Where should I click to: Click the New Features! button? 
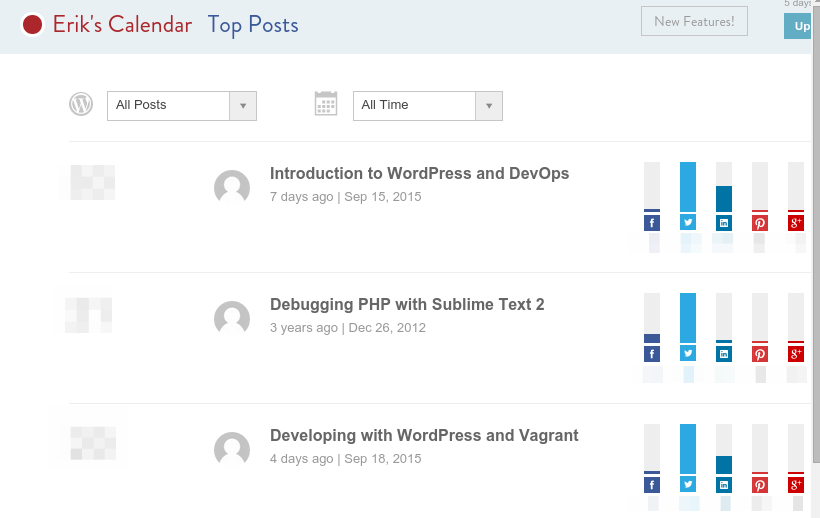click(x=694, y=21)
